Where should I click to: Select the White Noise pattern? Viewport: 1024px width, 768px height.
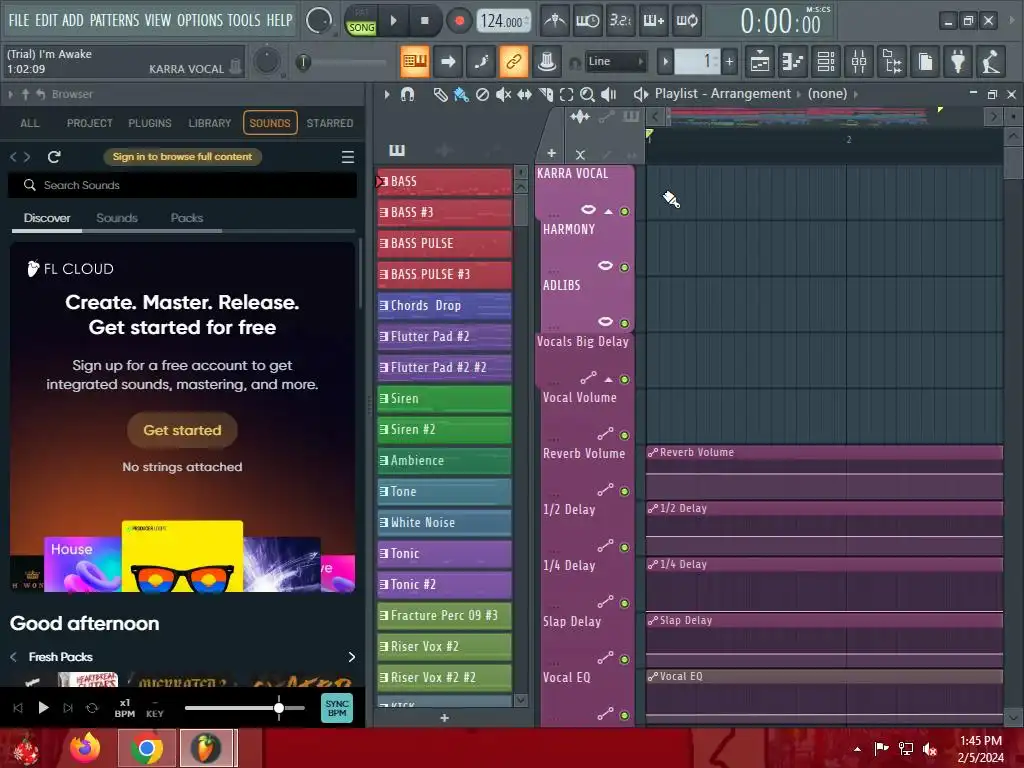[x=444, y=522]
